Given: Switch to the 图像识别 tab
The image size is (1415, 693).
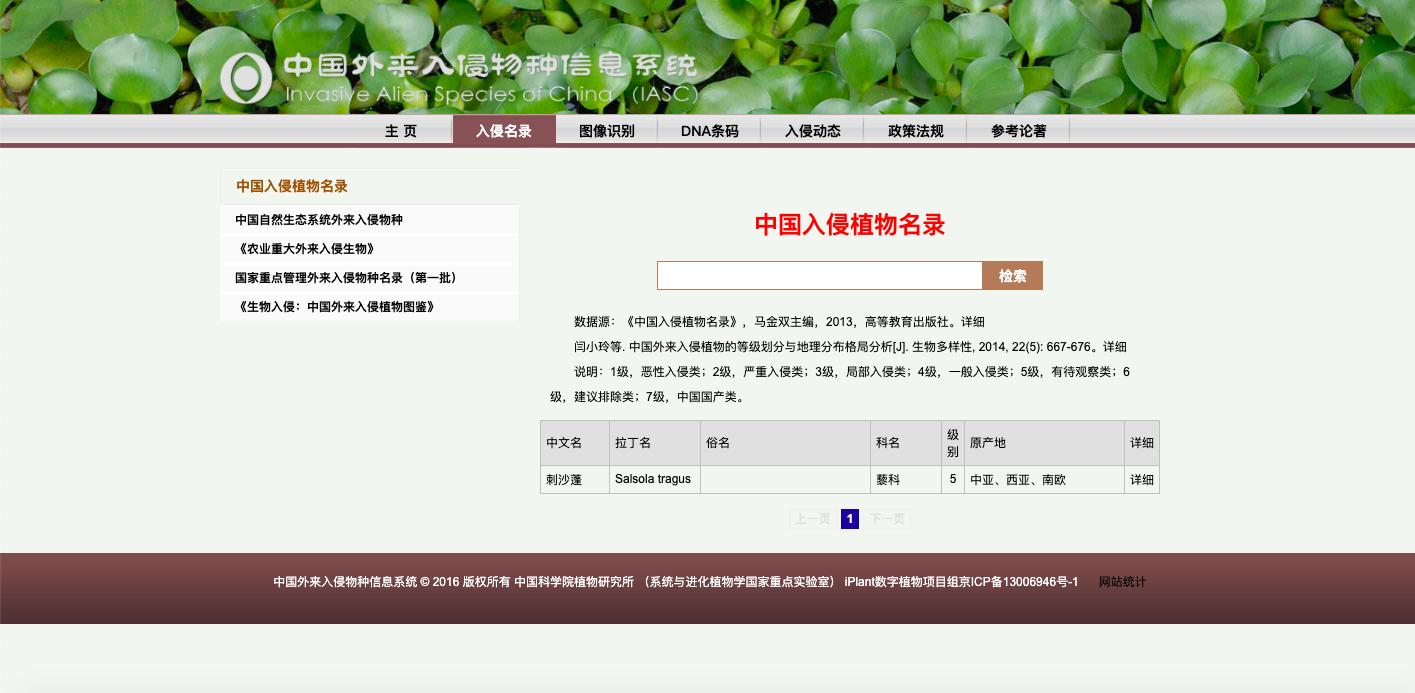Looking at the screenshot, I should click(x=607, y=130).
